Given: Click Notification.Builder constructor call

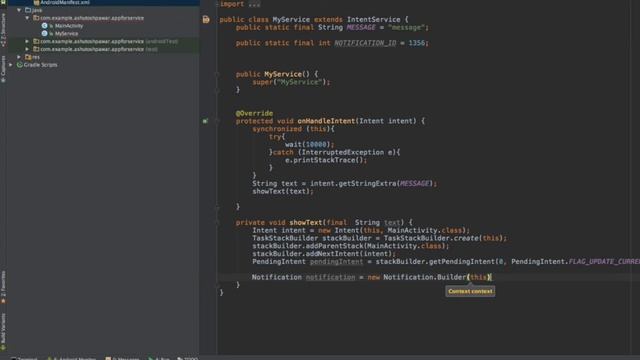Looking at the screenshot, I should click(x=437, y=277).
